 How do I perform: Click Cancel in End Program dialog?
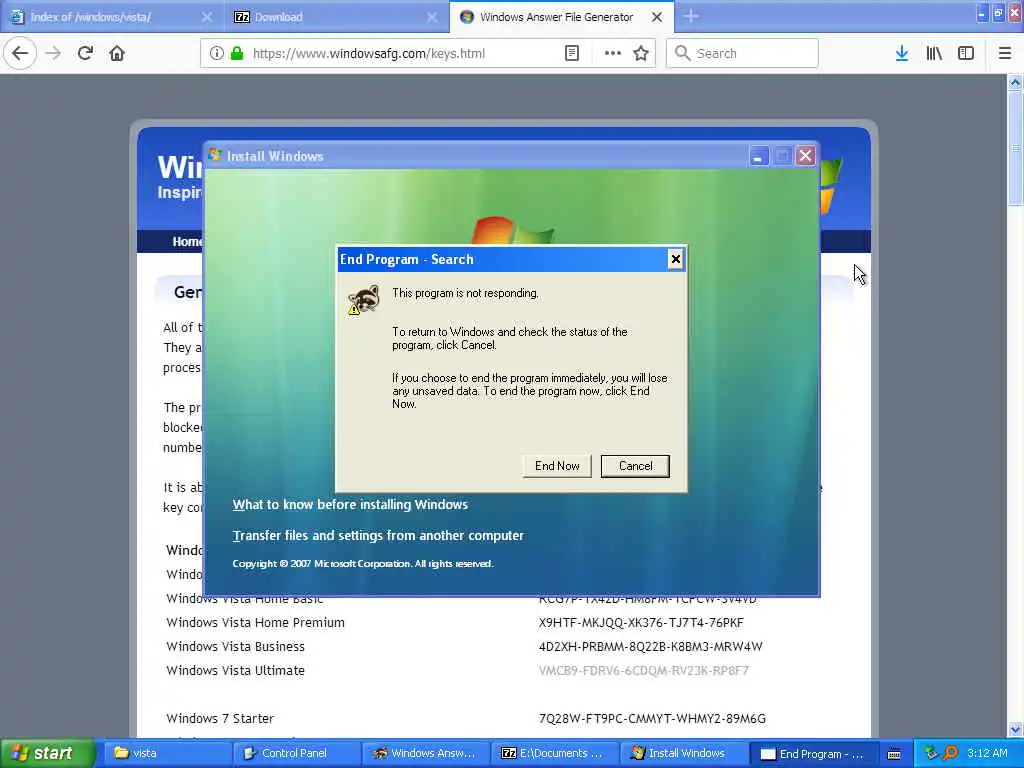click(x=635, y=466)
